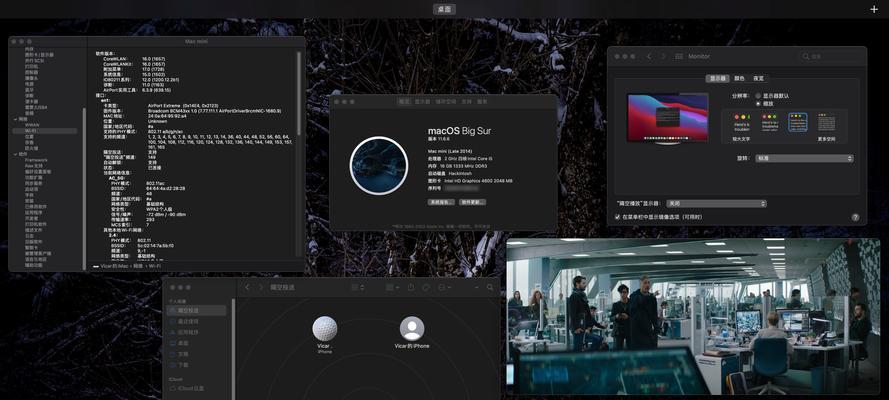The image size is (889, 400).
Task: Click the golf ball Vicar iPhone AirDrop device
Action: click(x=325, y=329)
